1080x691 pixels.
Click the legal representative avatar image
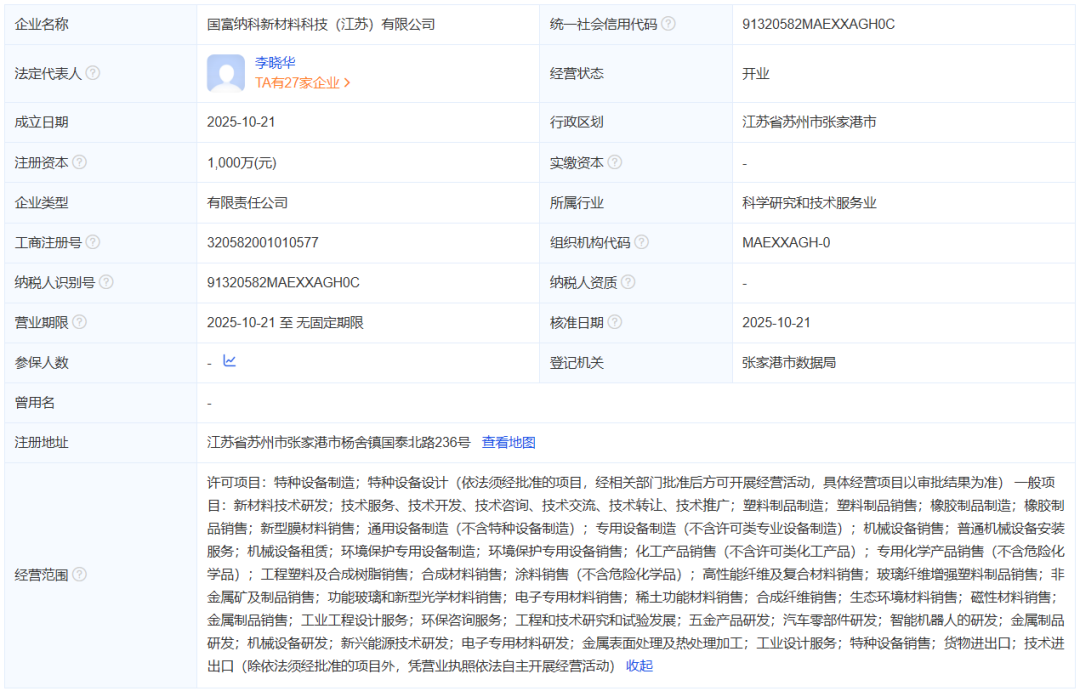(226, 73)
